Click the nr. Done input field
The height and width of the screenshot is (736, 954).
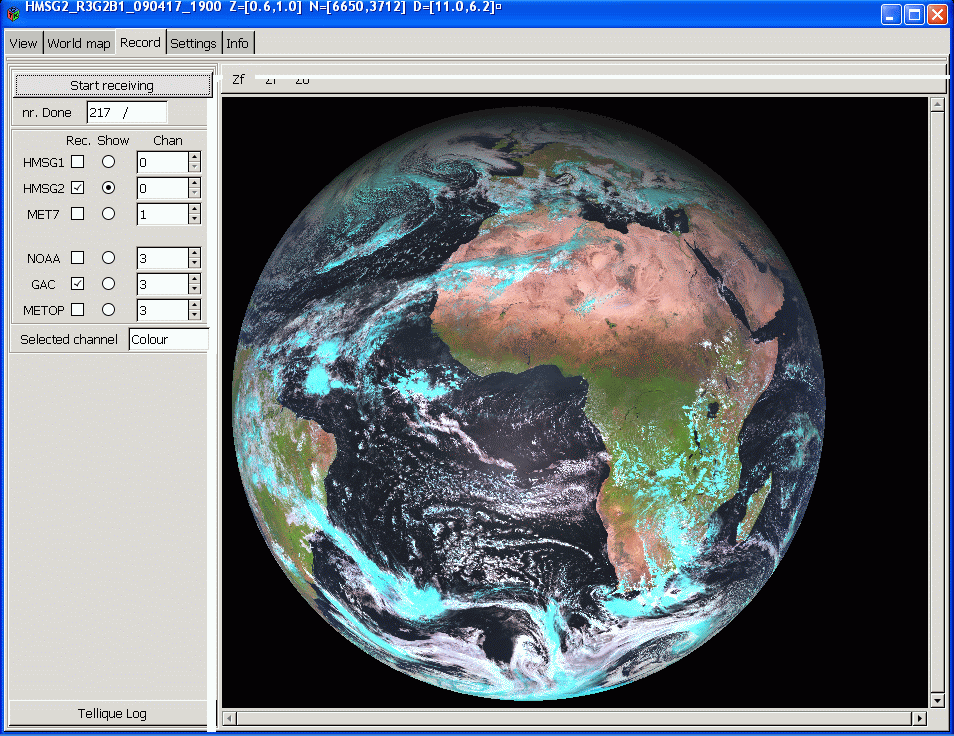[126, 113]
